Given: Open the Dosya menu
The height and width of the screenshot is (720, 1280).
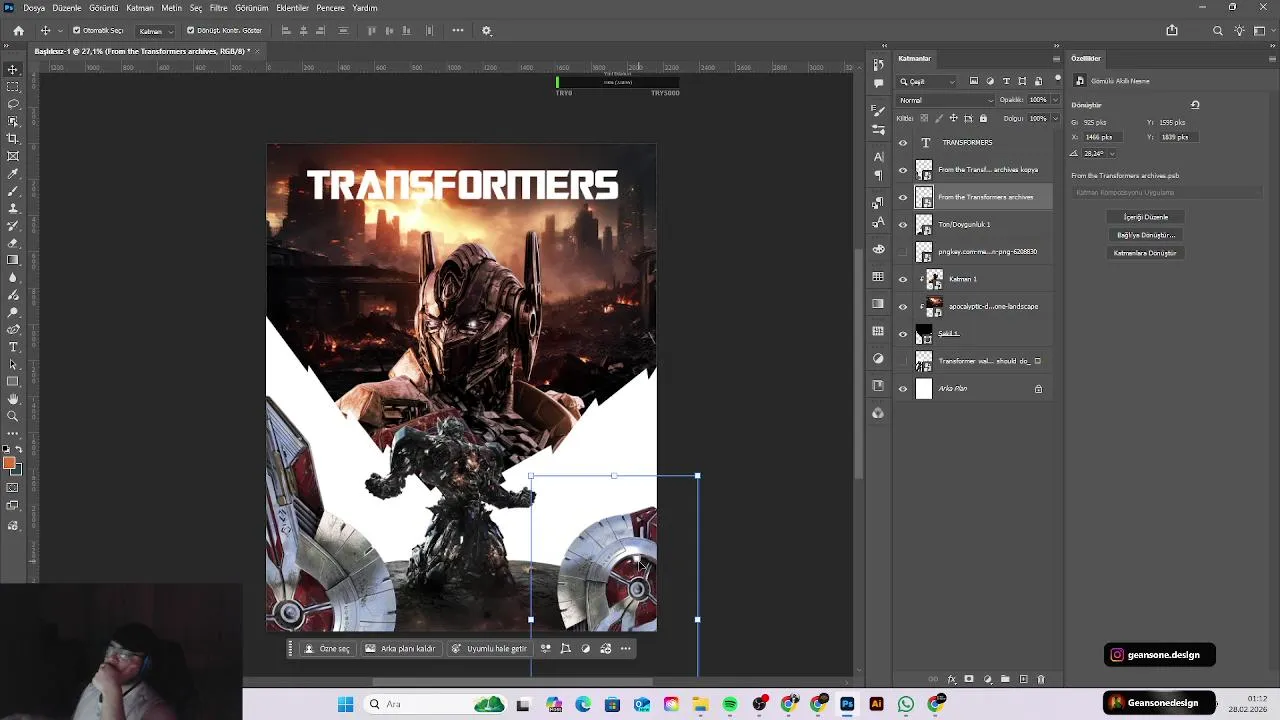Looking at the screenshot, I should pos(34,8).
